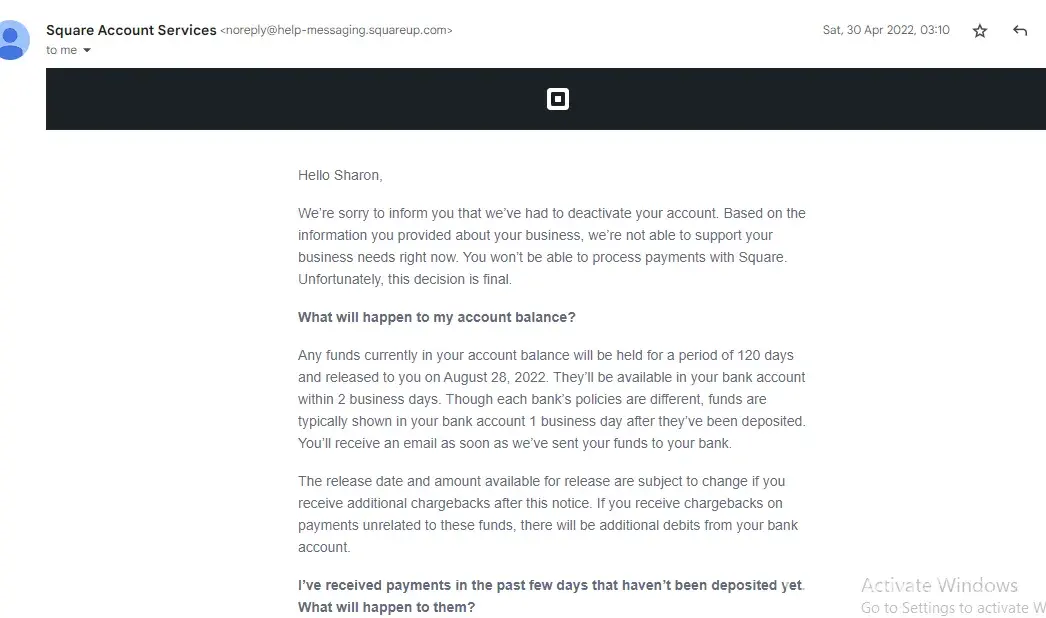
Task: Star this Square Account Services email
Action: click(980, 31)
